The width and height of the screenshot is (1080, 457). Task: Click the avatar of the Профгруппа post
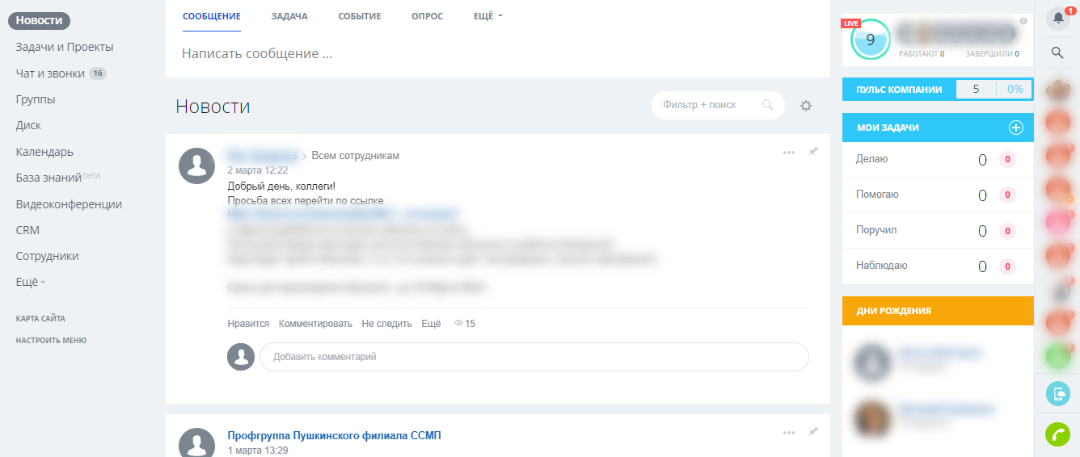tap(196, 442)
